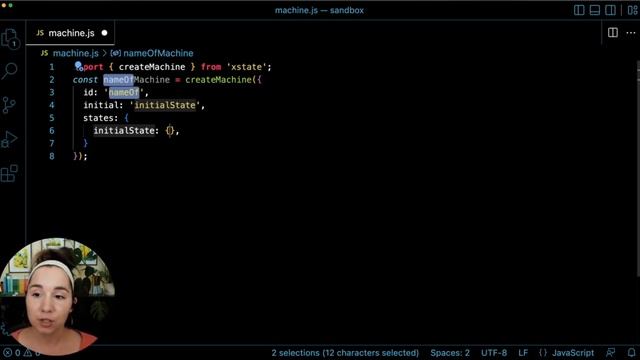Click the 'from' keyword on line 1
This screenshot has width=640, height=360.
tap(211, 67)
